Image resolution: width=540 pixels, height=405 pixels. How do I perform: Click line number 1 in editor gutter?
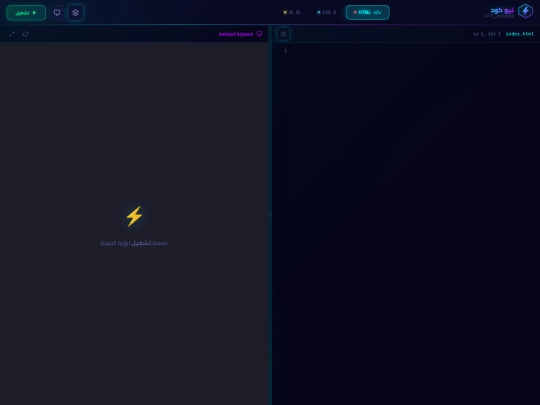click(x=285, y=51)
